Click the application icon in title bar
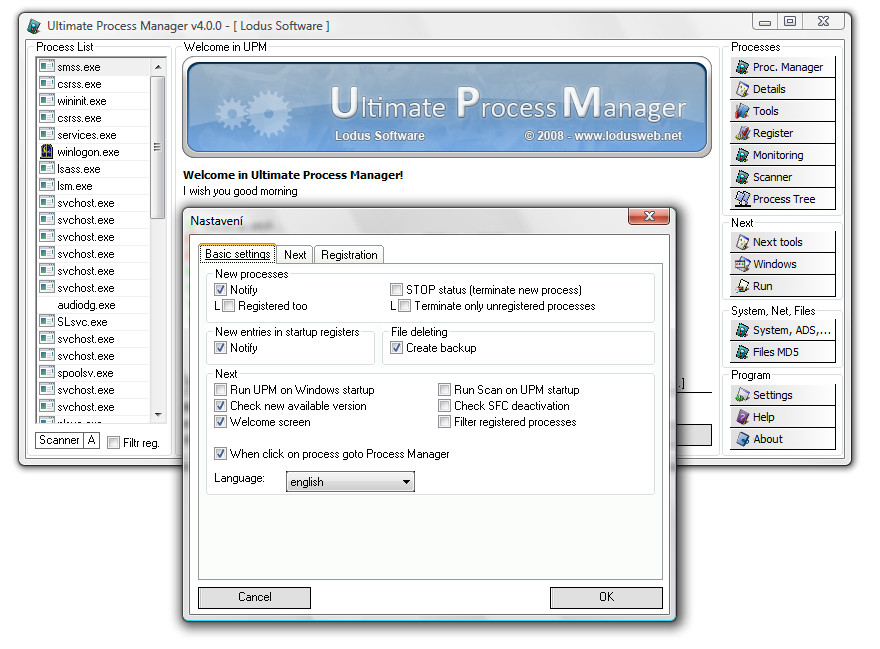Screen dimensions: 880x649 (34, 26)
